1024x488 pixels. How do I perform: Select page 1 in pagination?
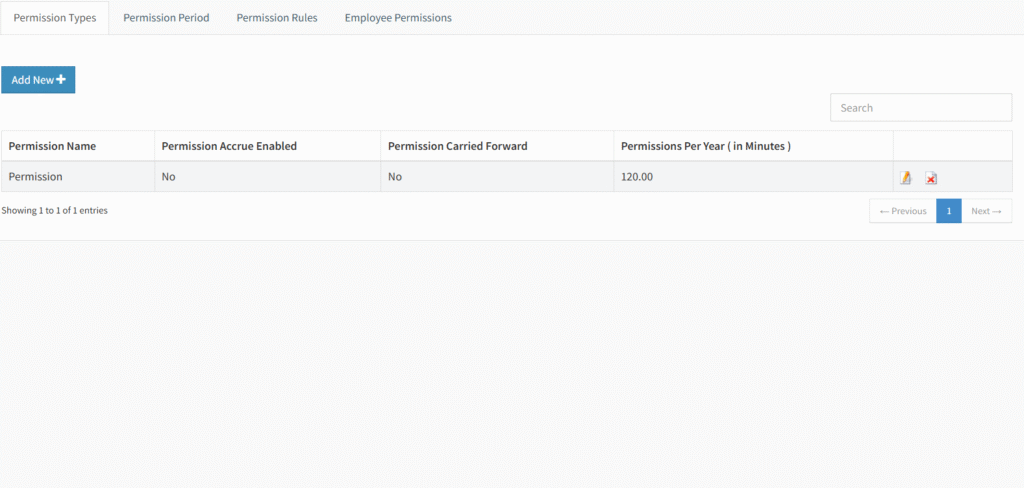(949, 211)
